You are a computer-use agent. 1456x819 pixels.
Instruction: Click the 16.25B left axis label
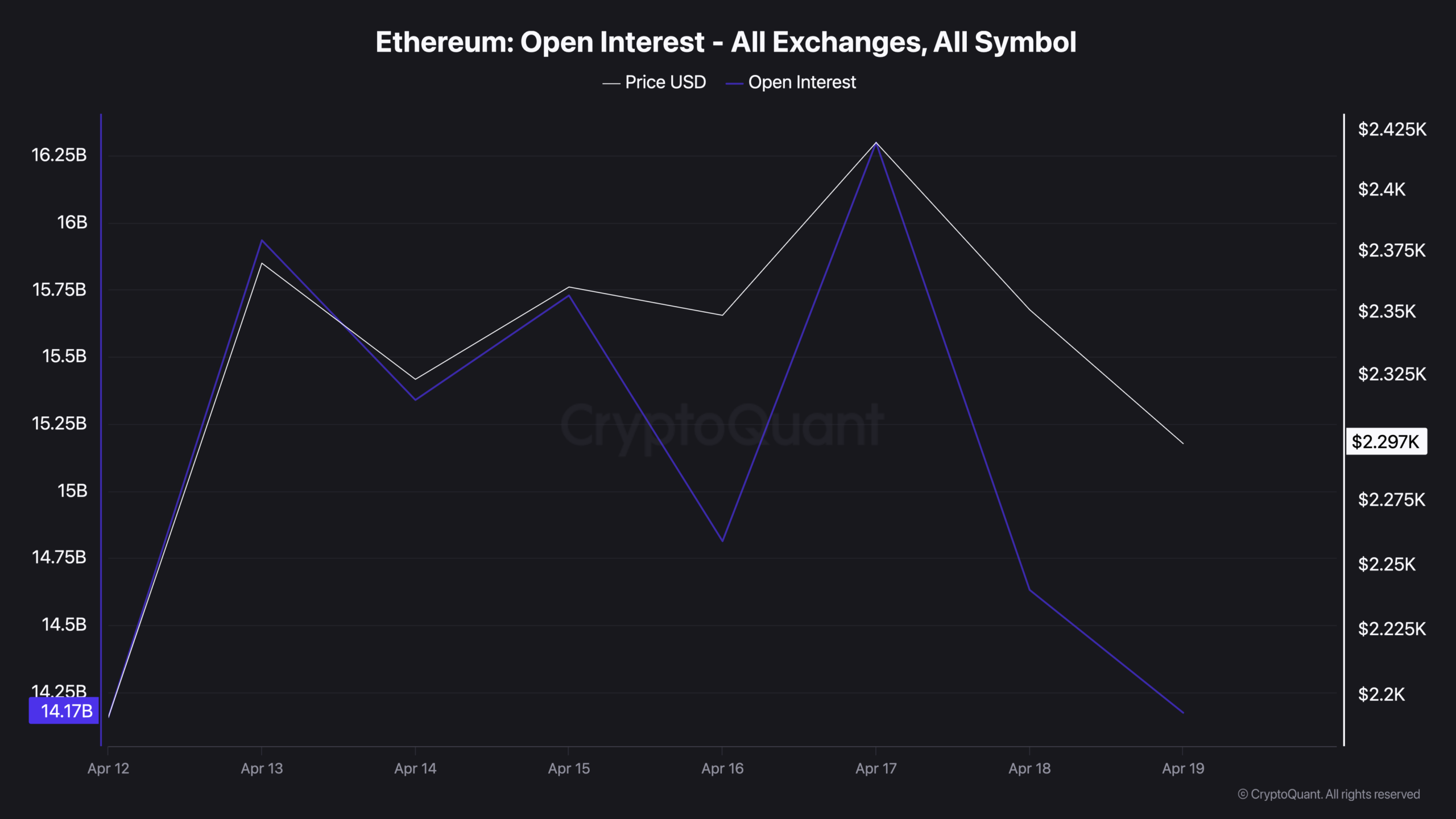tap(59, 155)
